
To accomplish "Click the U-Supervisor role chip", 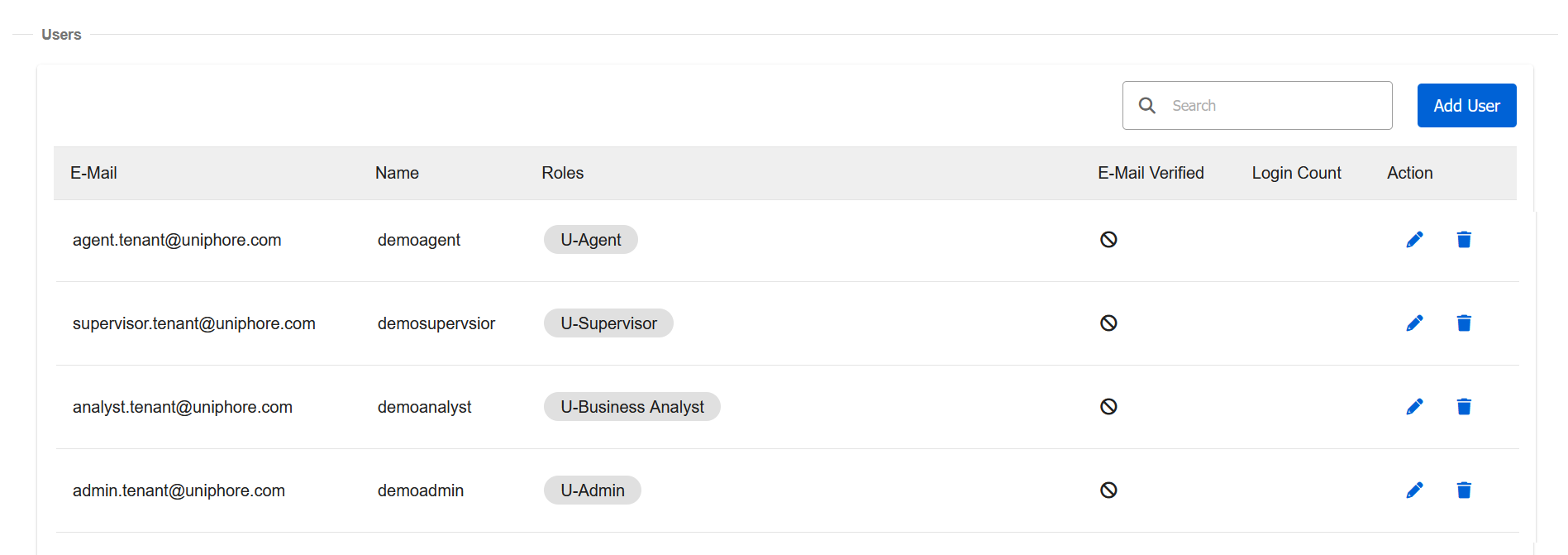I will (x=608, y=323).
